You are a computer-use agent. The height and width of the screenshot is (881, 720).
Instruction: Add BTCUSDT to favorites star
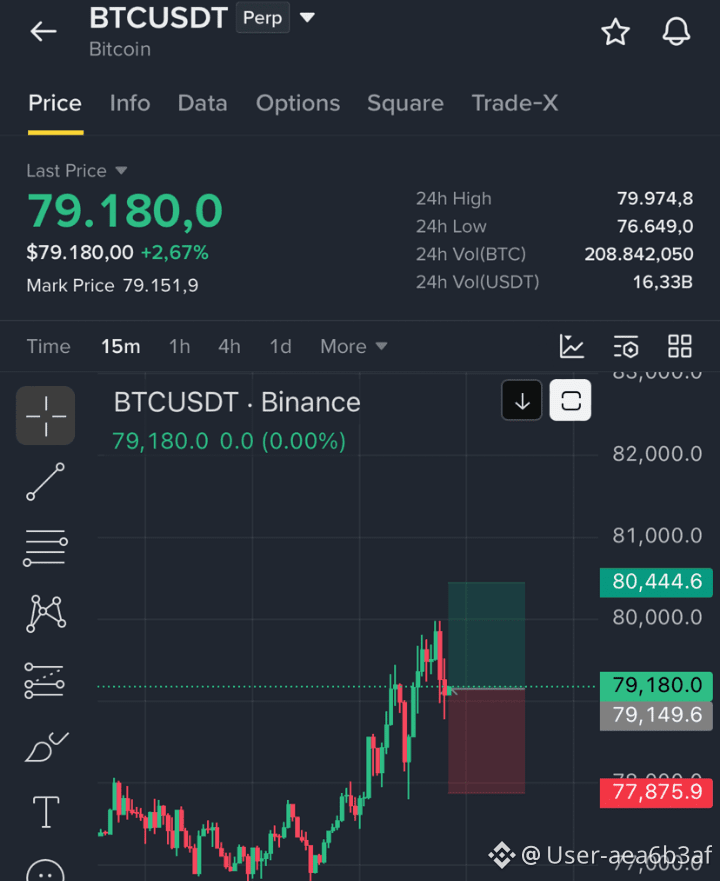click(x=615, y=31)
